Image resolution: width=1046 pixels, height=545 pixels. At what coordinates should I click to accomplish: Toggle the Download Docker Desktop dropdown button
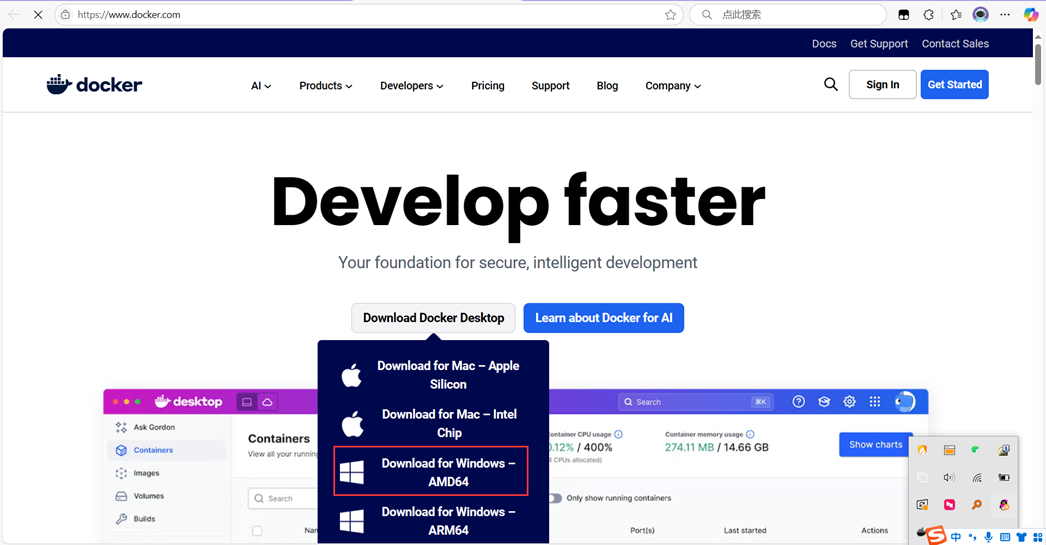click(434, 318)
